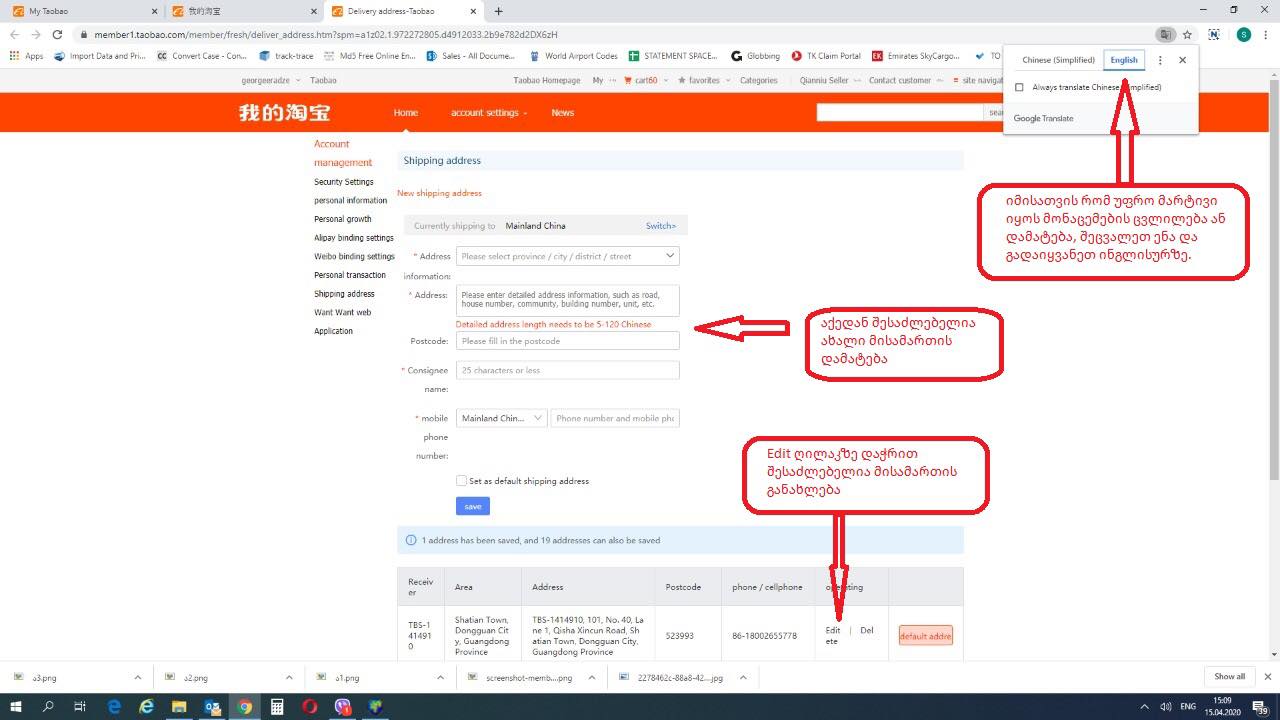Image resolution: width=1280 pixels, height=720 pixels.
Task: Open the notification center icon
Action: tap(1262, 708)
